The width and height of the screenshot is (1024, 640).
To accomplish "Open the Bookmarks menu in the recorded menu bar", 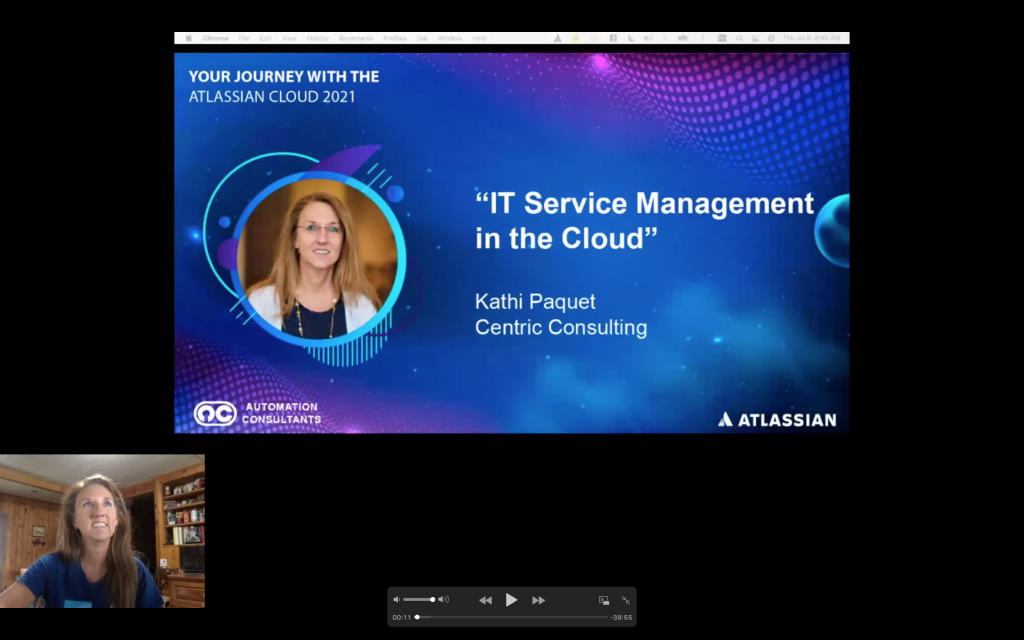I will coord(356,38).
